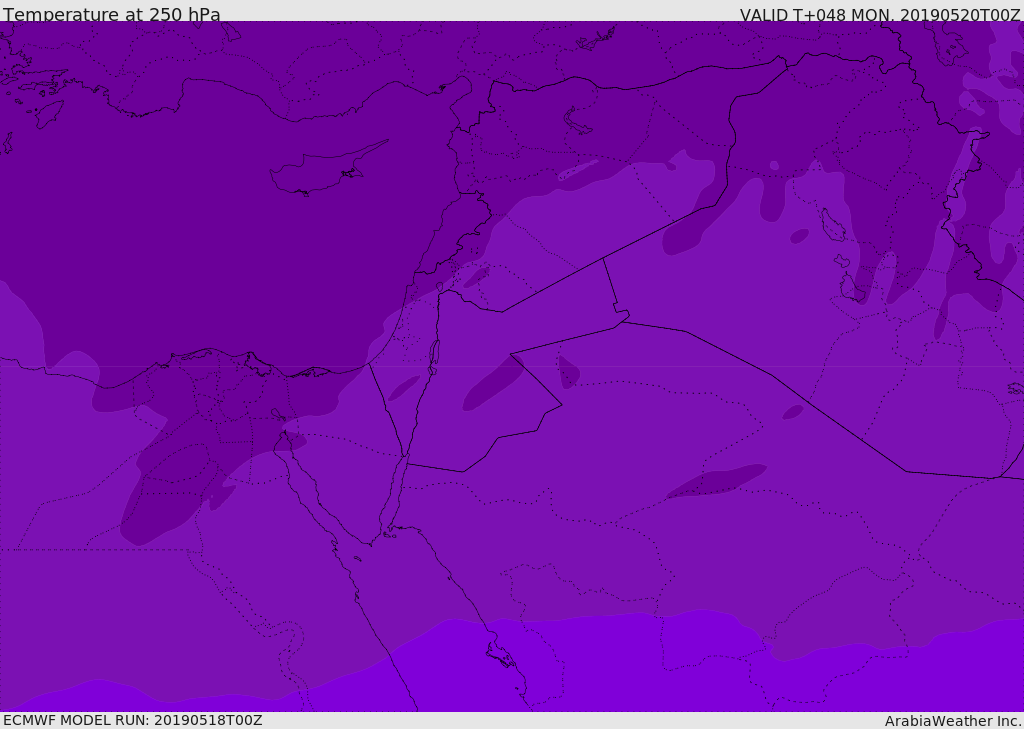Click the elongated dark patch over central Saudi Arabia
1024x729 pixels.
(716, 480)
